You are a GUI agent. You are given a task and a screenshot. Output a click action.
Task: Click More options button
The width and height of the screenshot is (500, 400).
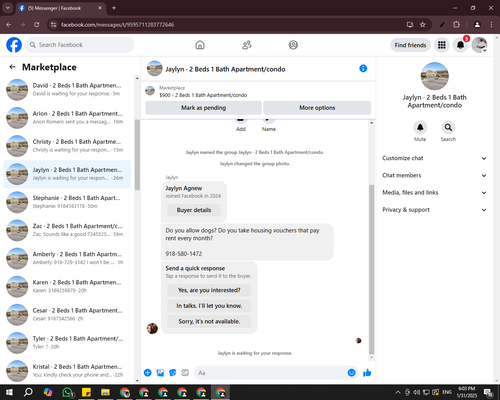[x=317, y=108]
